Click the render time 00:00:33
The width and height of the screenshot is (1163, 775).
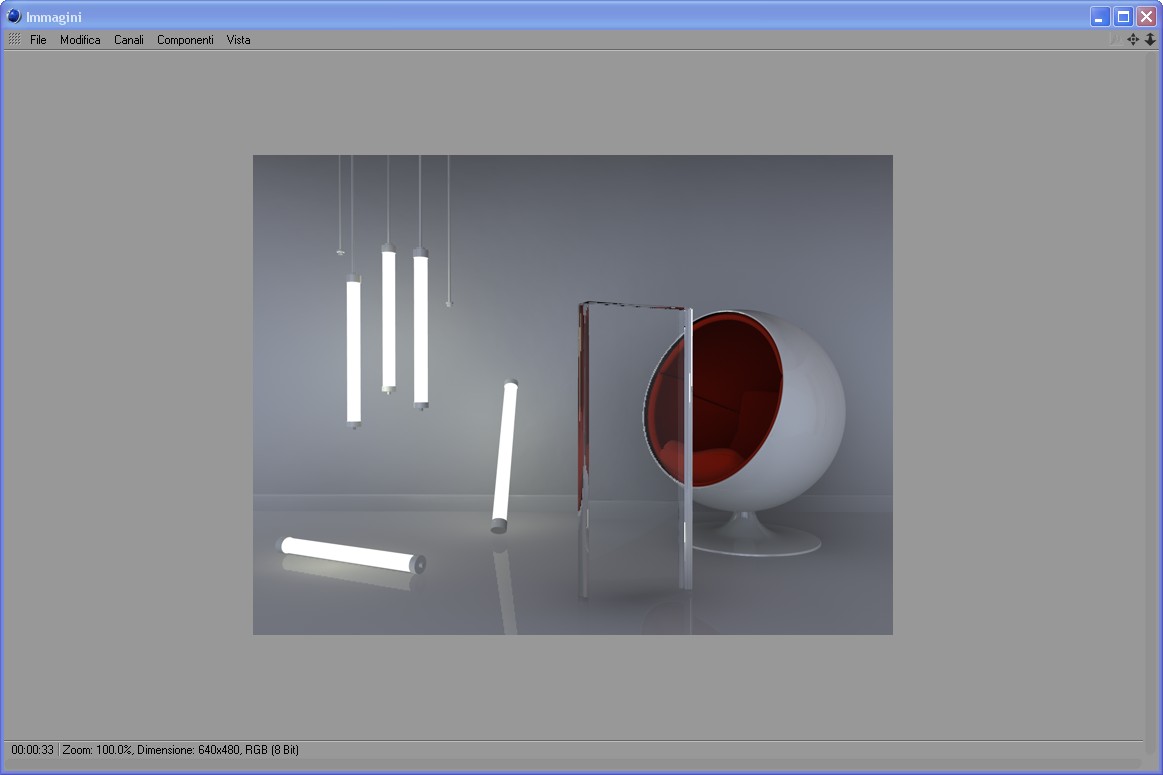(x=33, y=750)
